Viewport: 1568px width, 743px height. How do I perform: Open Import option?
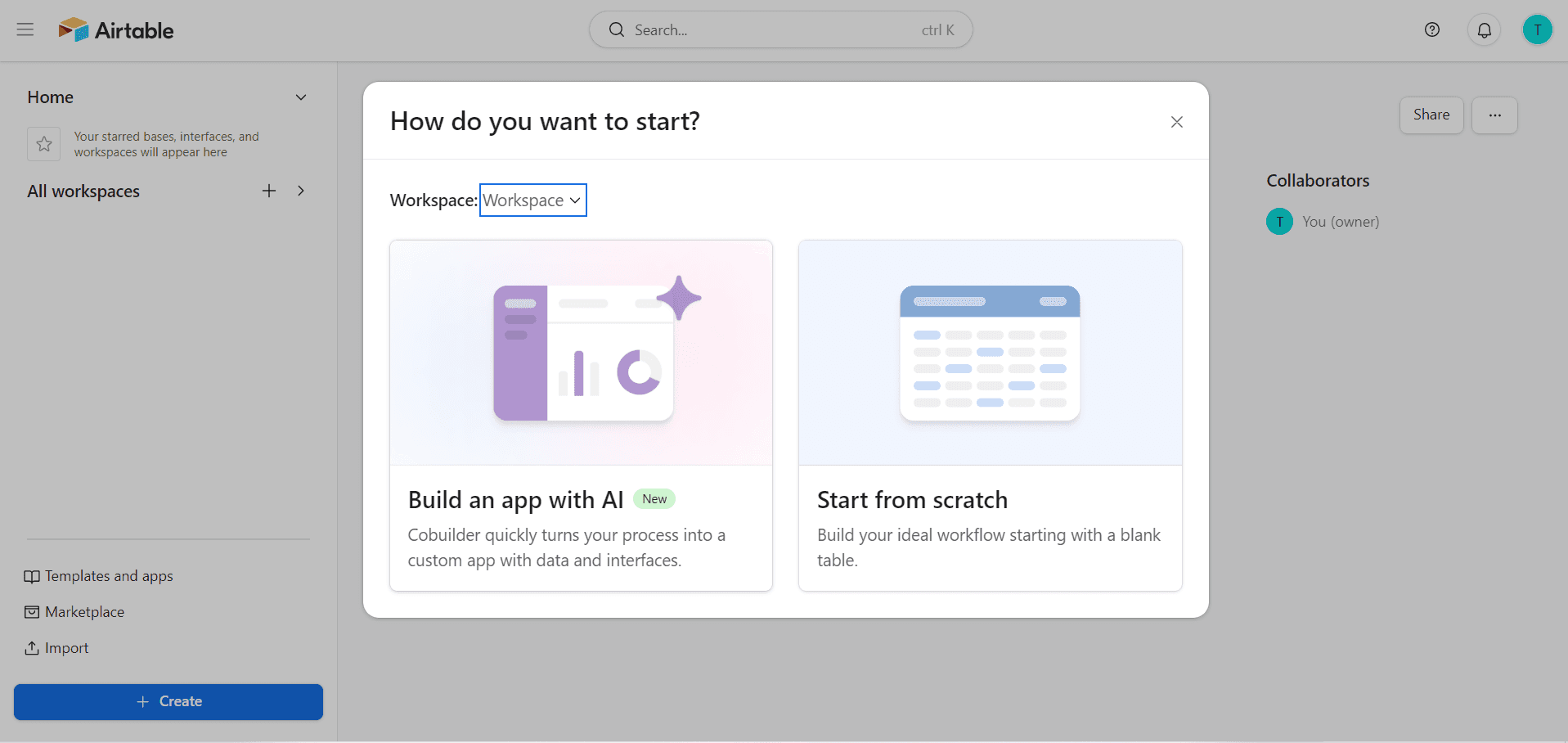(x=56, y=648)
